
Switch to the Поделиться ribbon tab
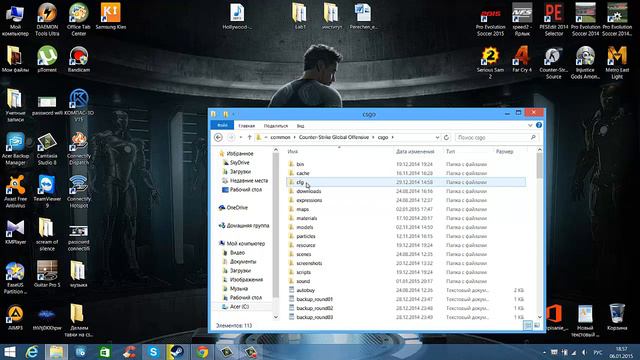pyautogui.click(x=276, y=126)
